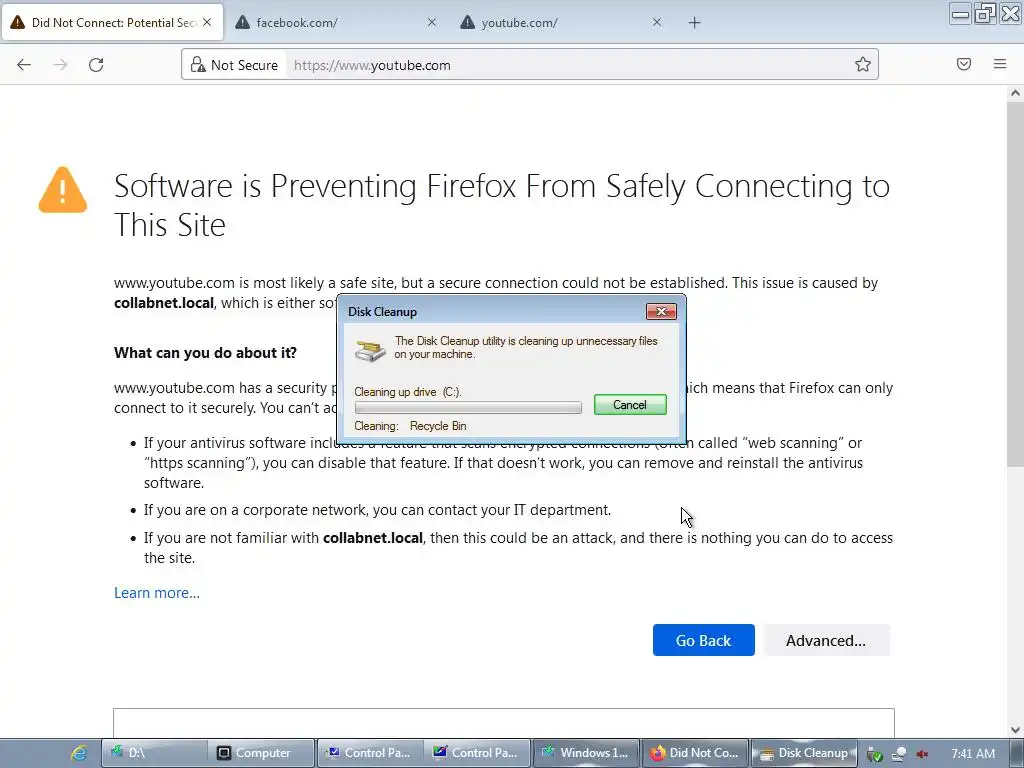Click the muted volume tray icon
Screen dimensions: 1024x768
click(x=922, y=754)
